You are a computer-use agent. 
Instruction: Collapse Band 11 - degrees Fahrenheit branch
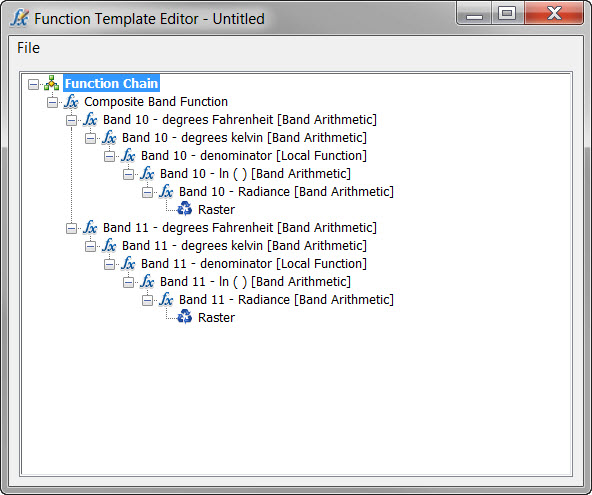(71, 228)
